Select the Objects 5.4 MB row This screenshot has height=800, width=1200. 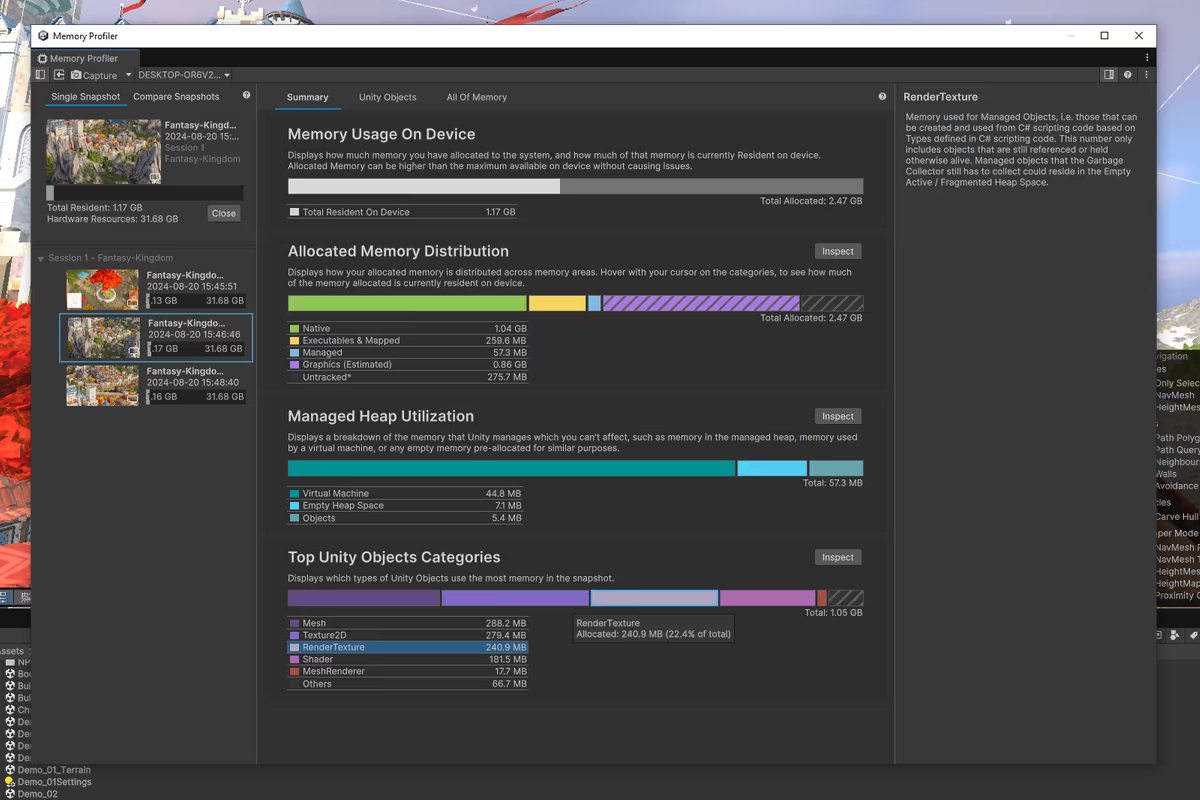pos(405,518)
